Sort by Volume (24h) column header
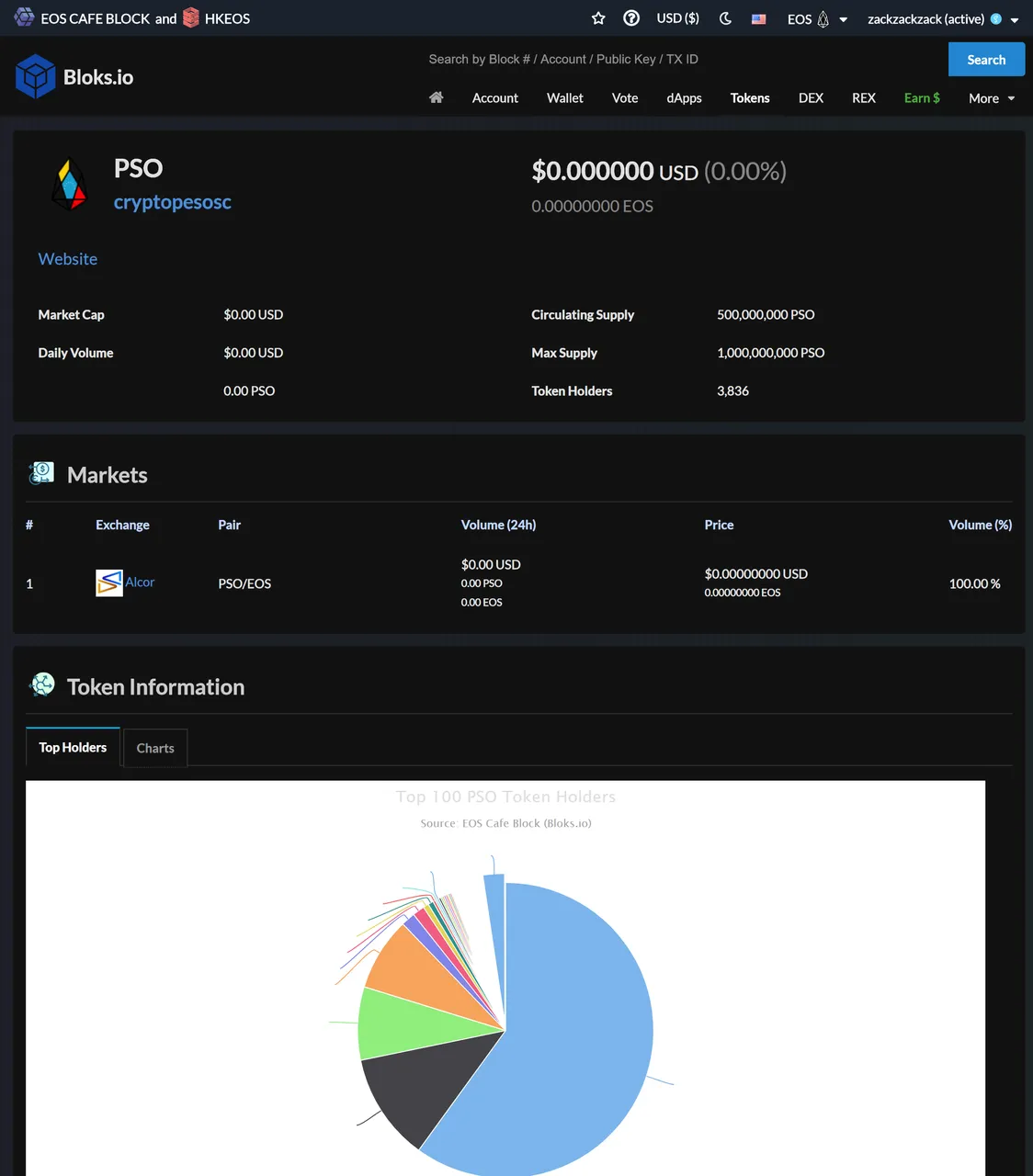 pyautogui.click(x=498, y=525)
